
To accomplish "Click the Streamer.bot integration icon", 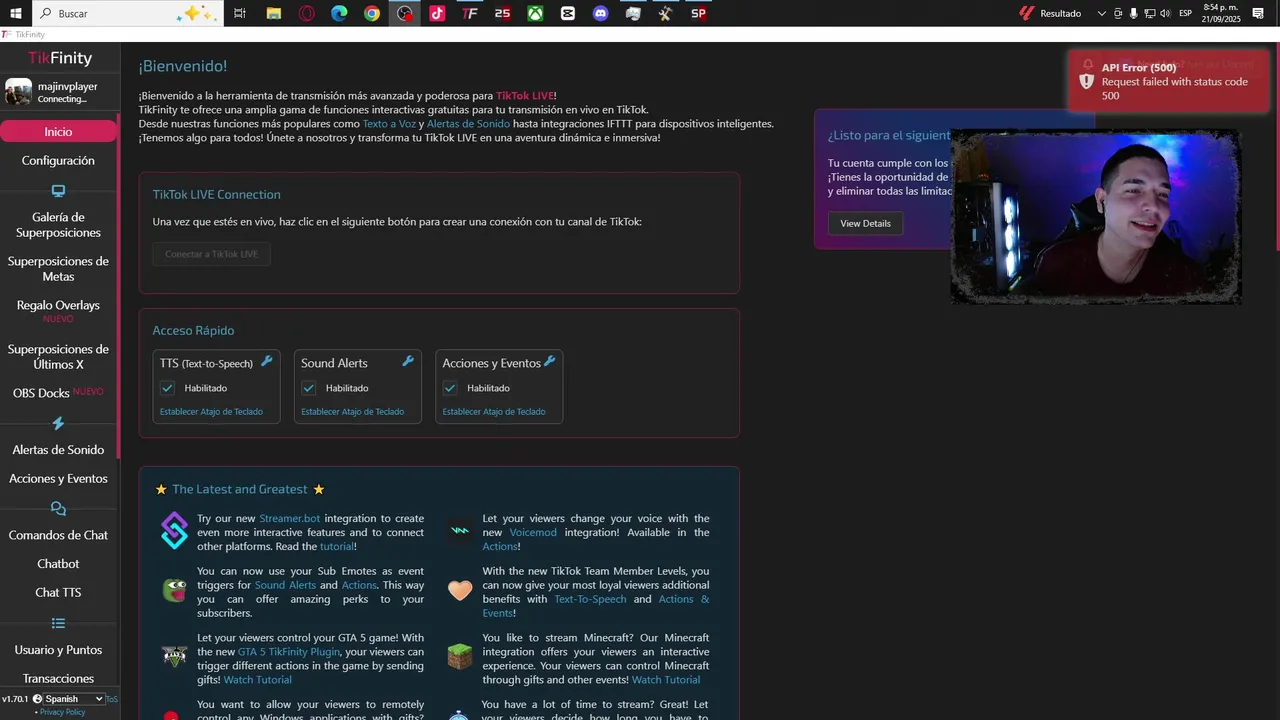I will [x=175, y=531].
